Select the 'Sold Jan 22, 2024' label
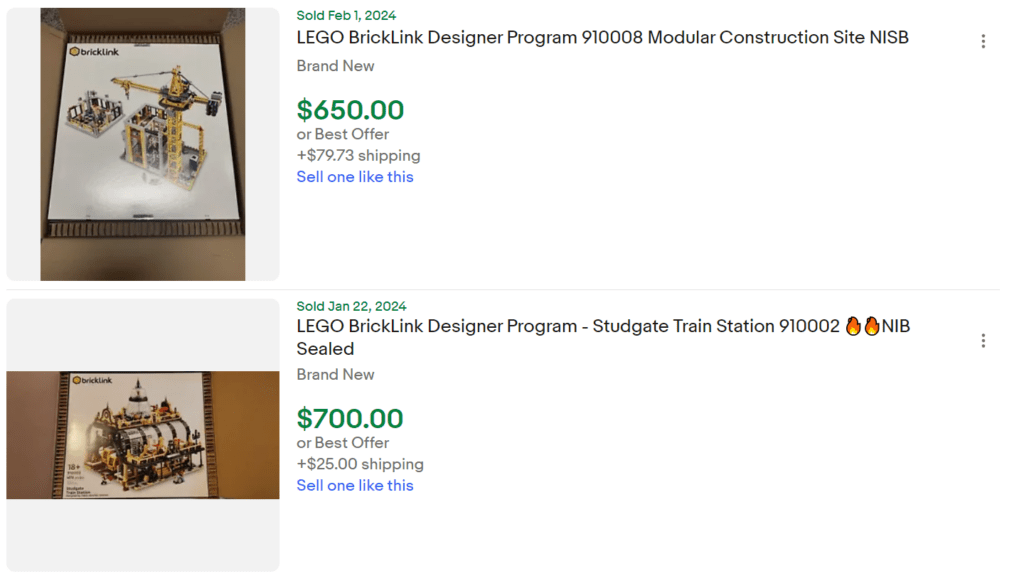 pos(352,306)
